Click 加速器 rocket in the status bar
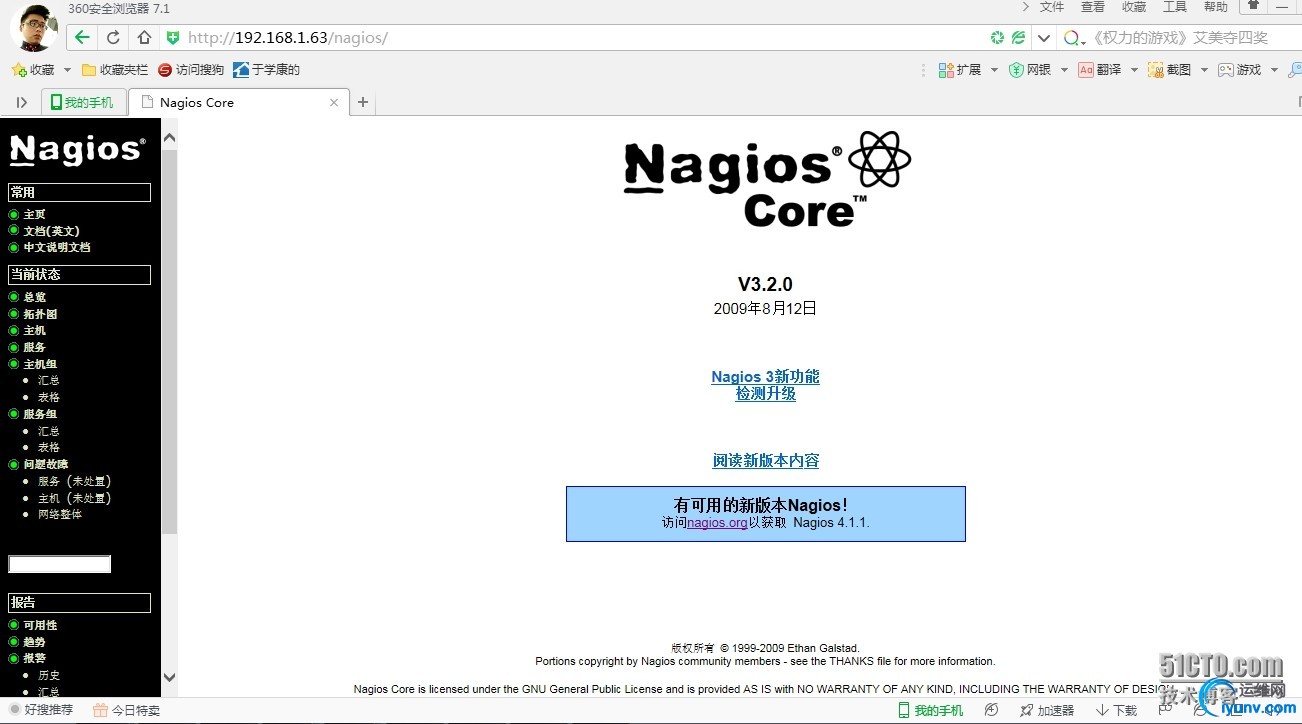This screenshot has width=1302, height=724. click(x=1046, y=710)
